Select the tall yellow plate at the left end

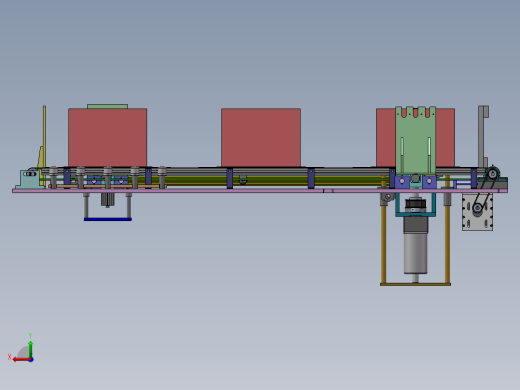click(x=44, y=137)
